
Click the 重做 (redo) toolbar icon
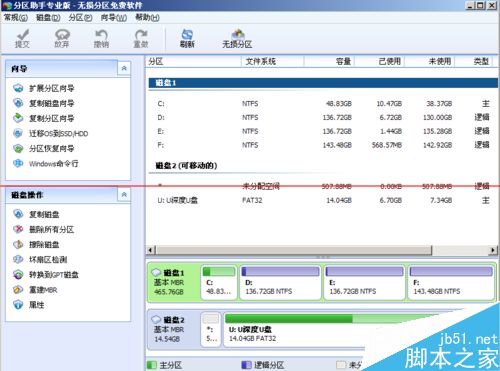click(141, 39)
